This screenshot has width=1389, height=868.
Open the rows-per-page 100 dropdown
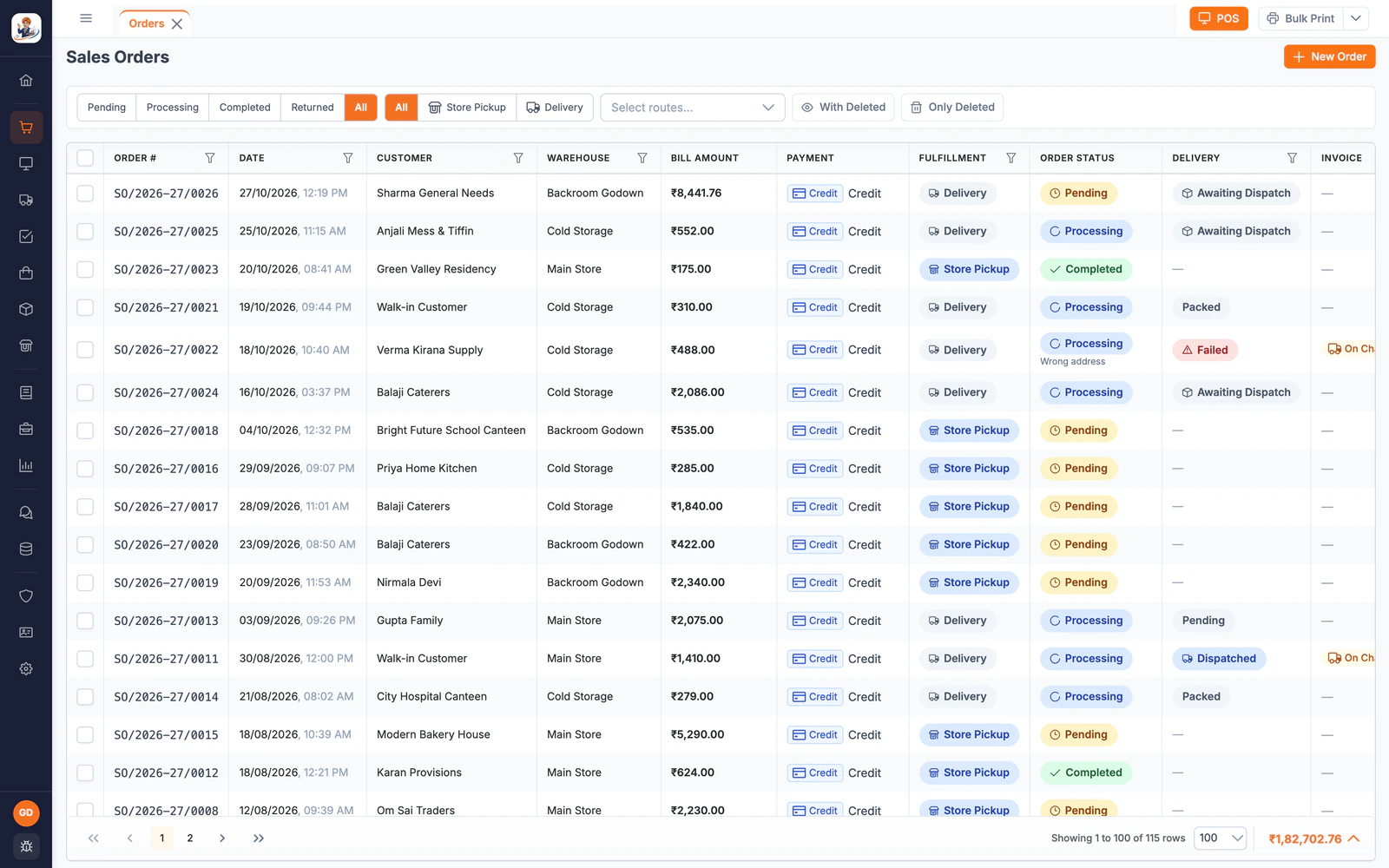click(x=1221, y=838)
